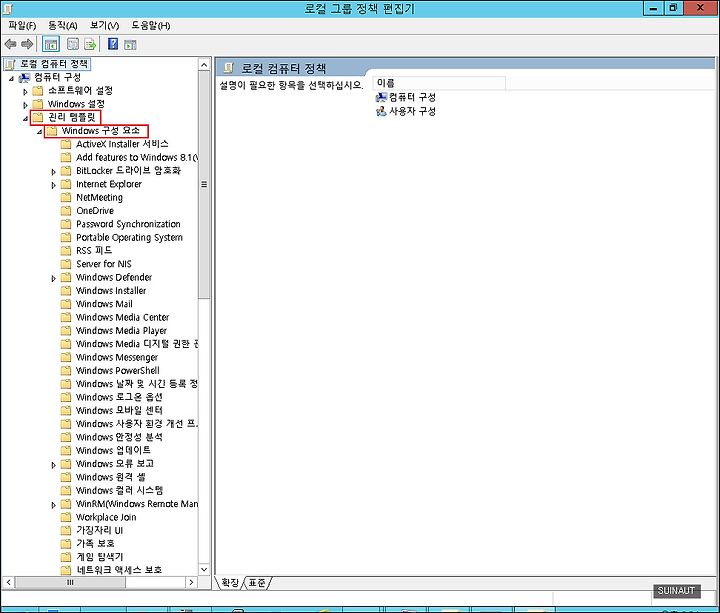Expand the Windows 오류 보고 node
This screenshot has height=613, width=720.
[x=53, y=465]
